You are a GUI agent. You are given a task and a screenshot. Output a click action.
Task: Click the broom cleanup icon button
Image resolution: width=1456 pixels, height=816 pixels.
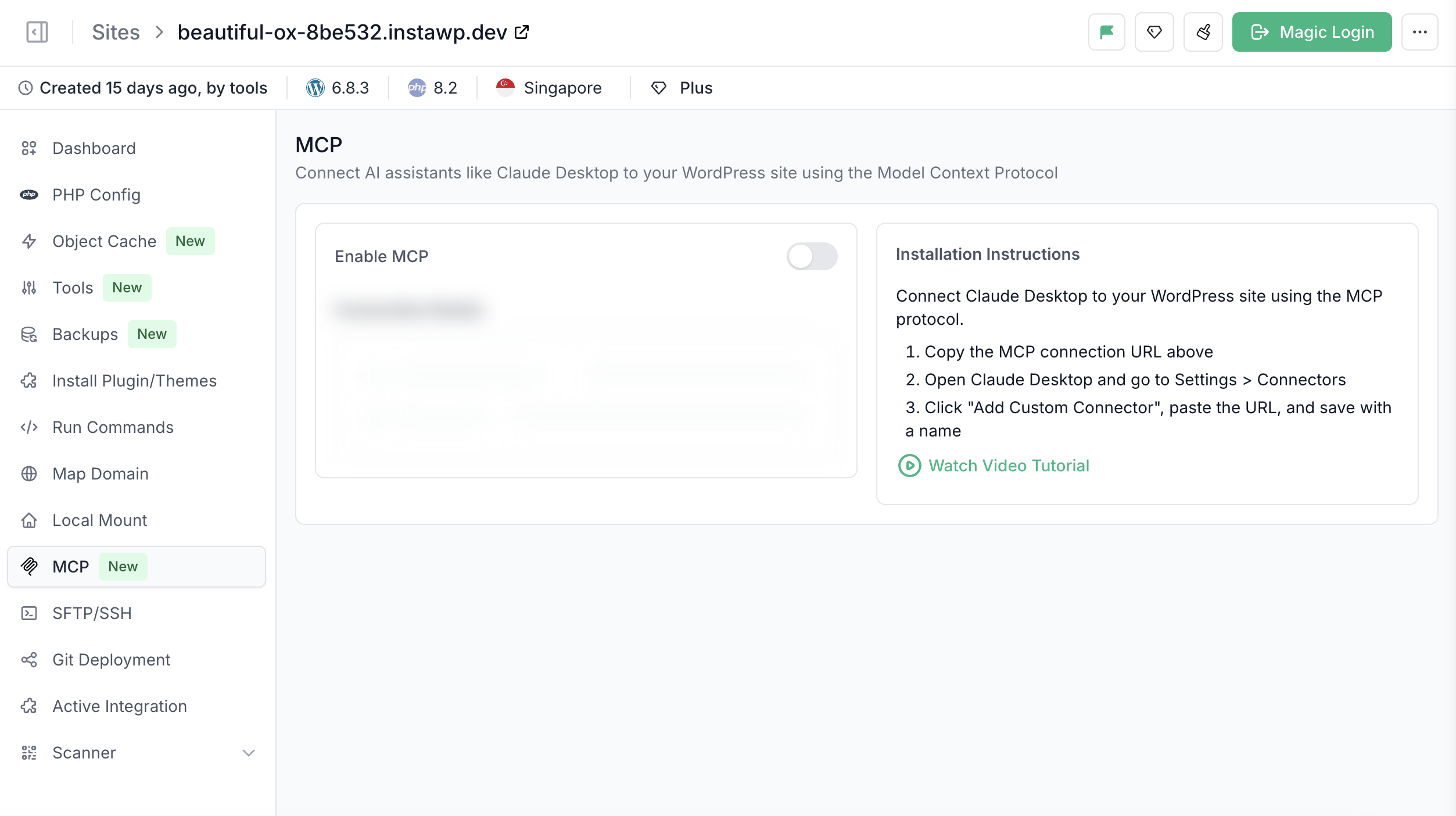point(1203,32)
